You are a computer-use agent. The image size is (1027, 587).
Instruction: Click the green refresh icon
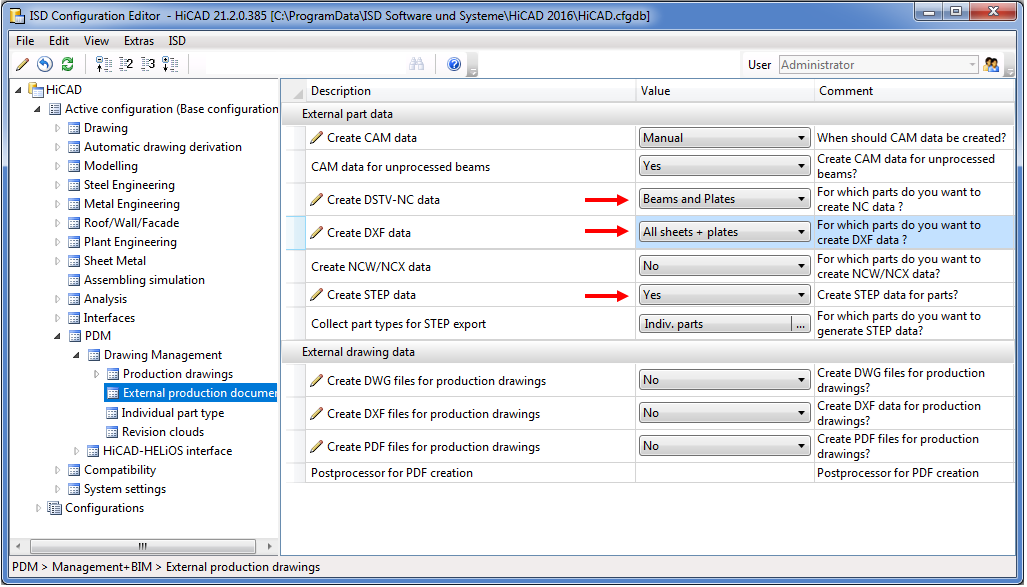click(x=67, y=64)
